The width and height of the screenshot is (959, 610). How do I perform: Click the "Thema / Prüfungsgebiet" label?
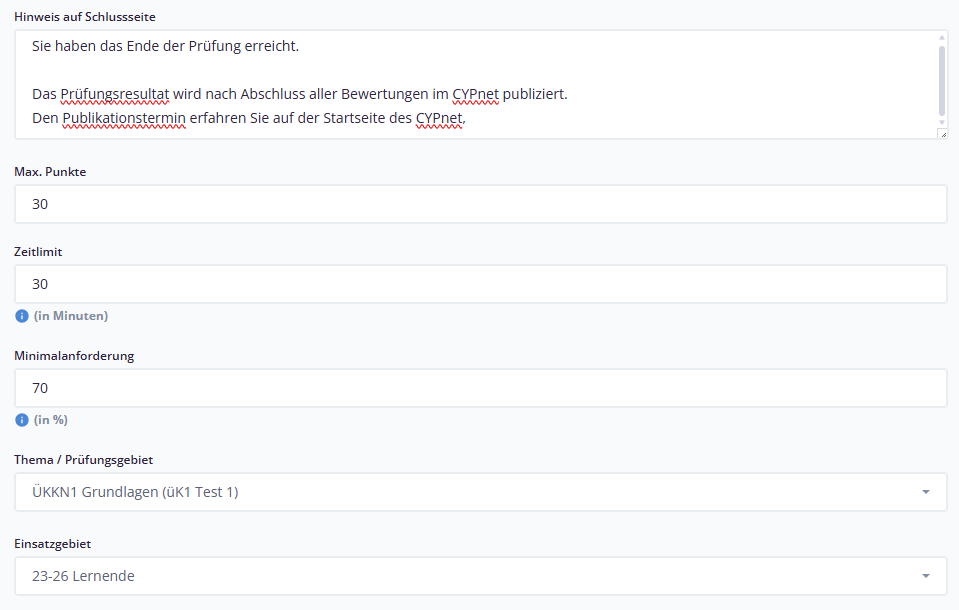click(84, 460)
